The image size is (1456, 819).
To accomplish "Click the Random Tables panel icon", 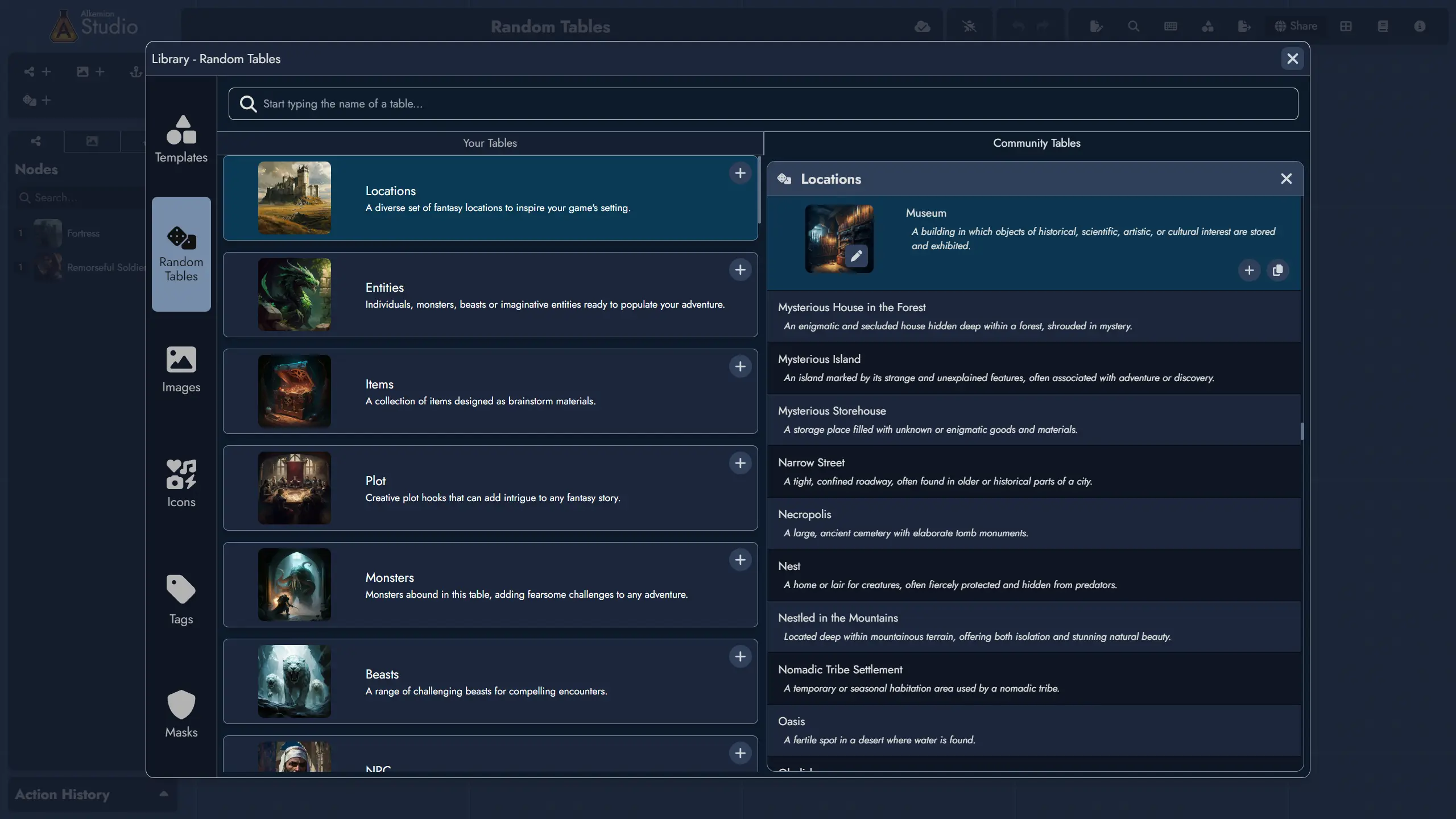I will coord(181,254).
